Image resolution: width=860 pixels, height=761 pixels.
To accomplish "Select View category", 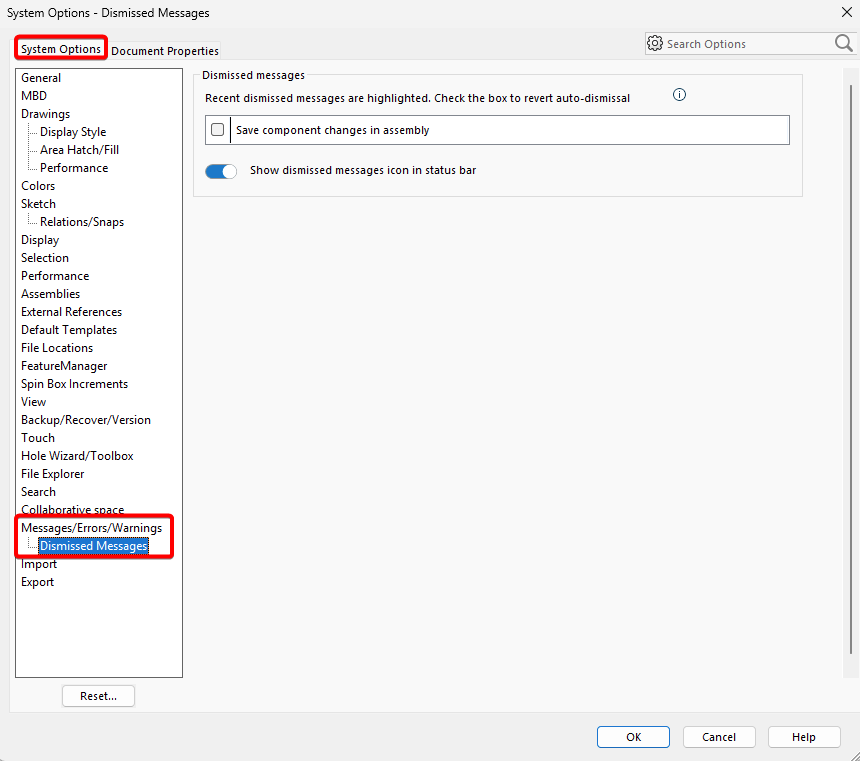I will tap(33, 402).
